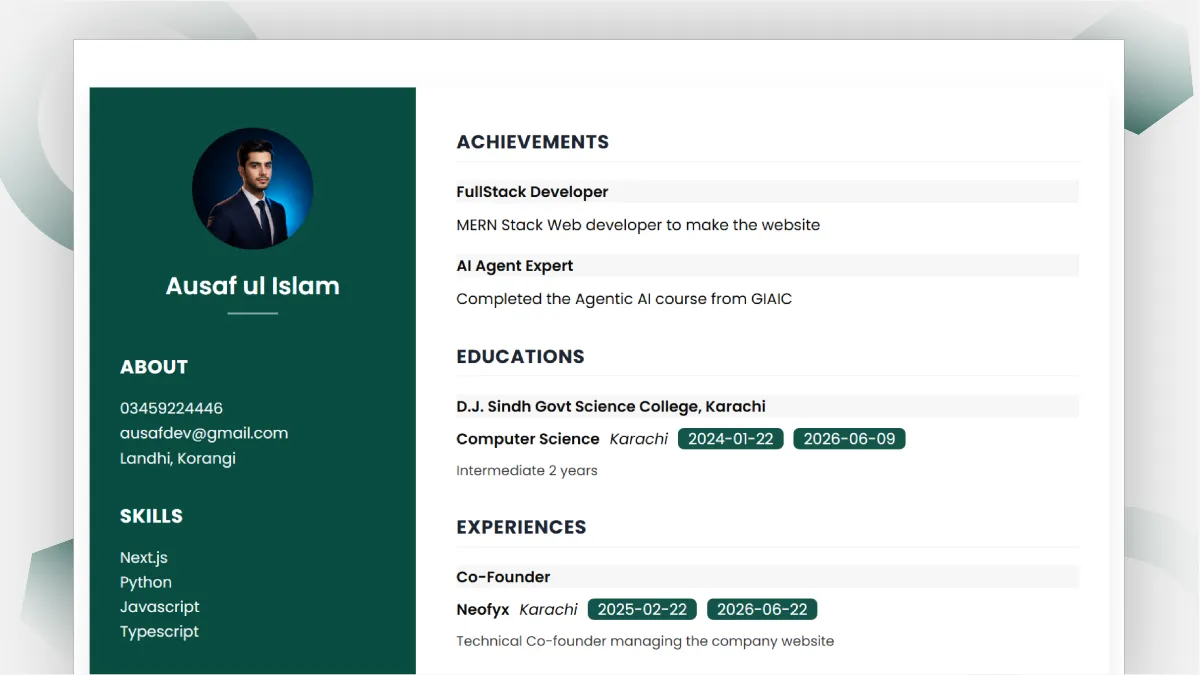Viewport: 1200px width, 675px height.
Task: Select the Neofyx company name
Action: coord(483,609)
